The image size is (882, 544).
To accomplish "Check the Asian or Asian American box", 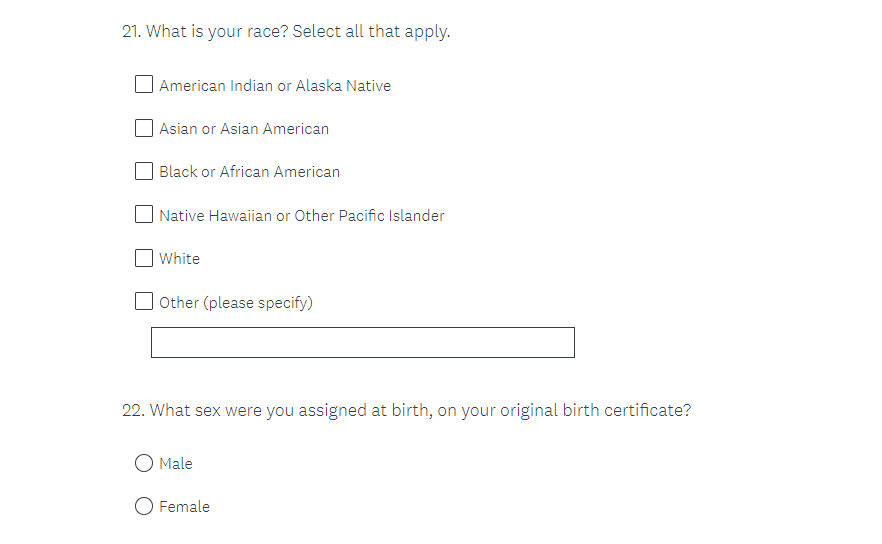I will (x=144, y=128).
